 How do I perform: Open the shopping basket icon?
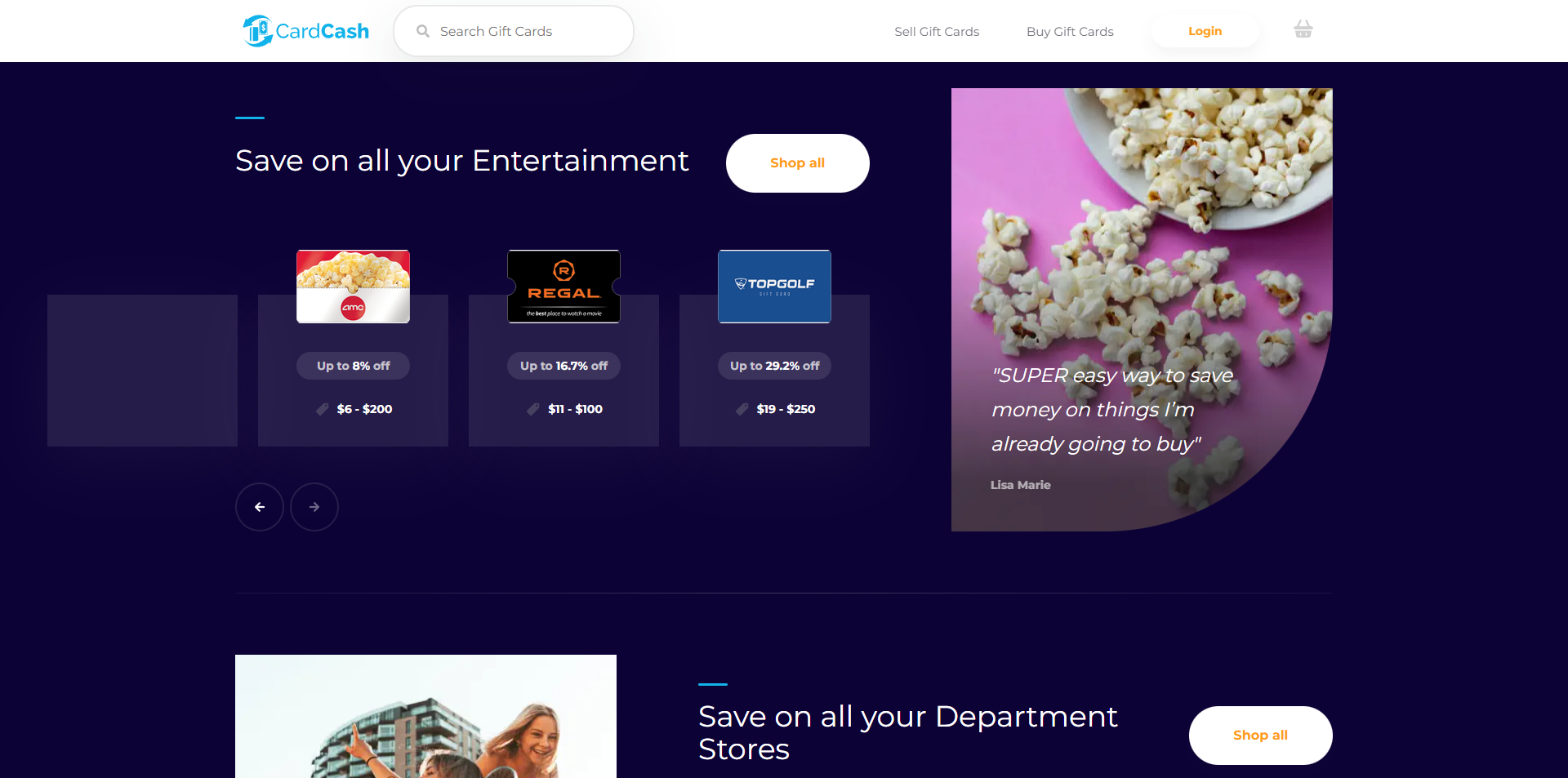1303,30
